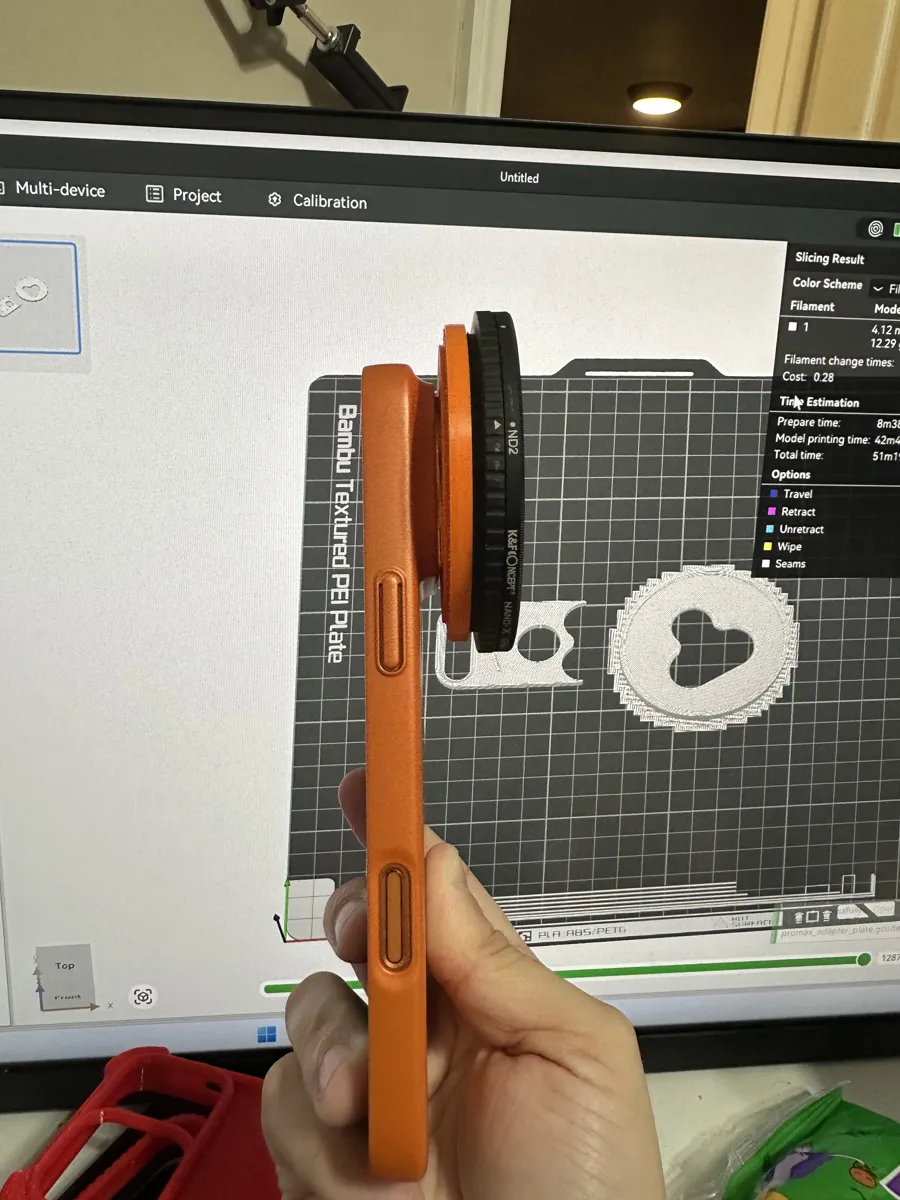Click the Prepare time label
The width and height of the screenshot is (900, 1200).
pos(809,423)
